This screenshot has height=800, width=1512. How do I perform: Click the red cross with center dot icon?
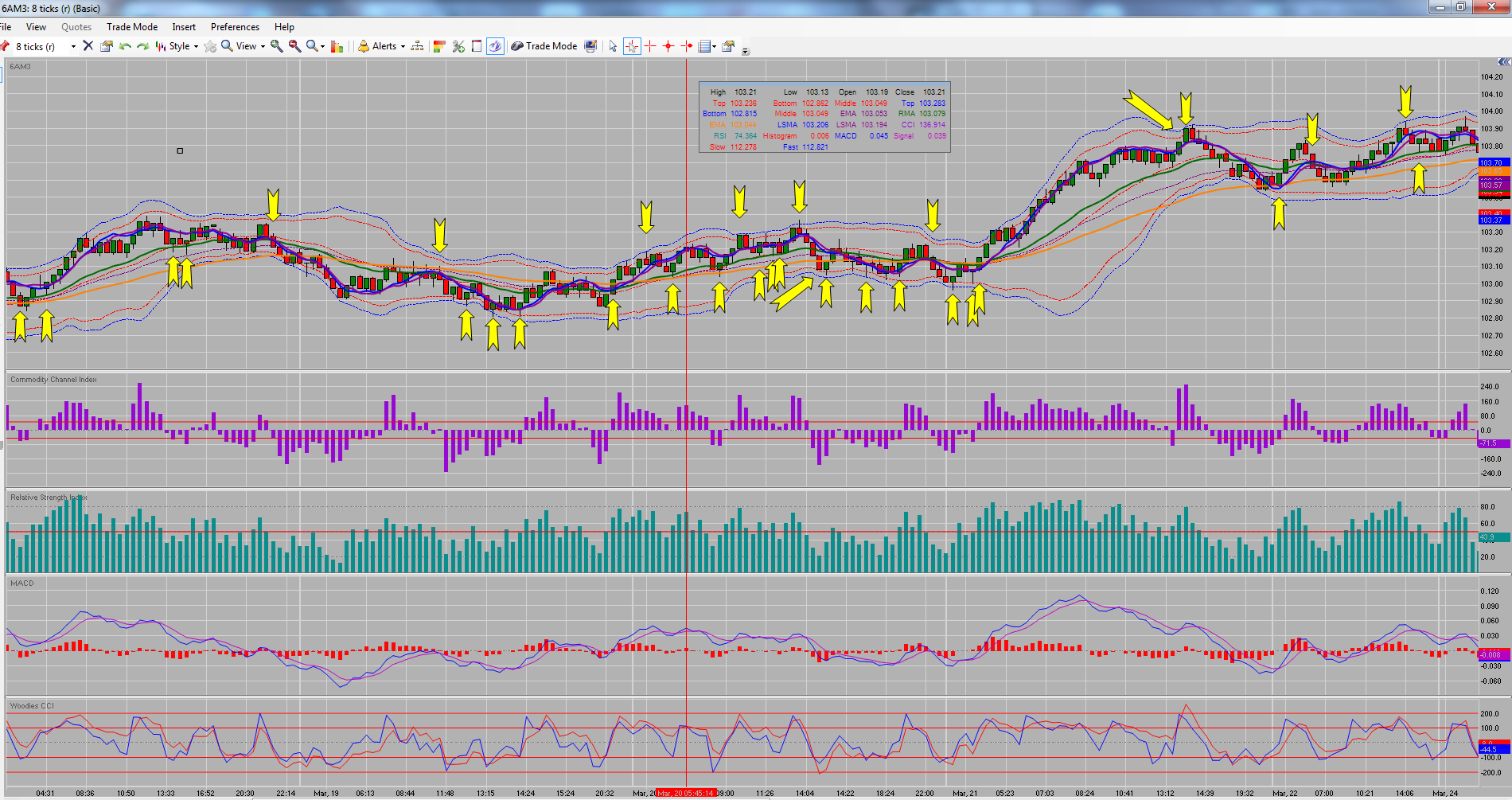coord(668,46)
